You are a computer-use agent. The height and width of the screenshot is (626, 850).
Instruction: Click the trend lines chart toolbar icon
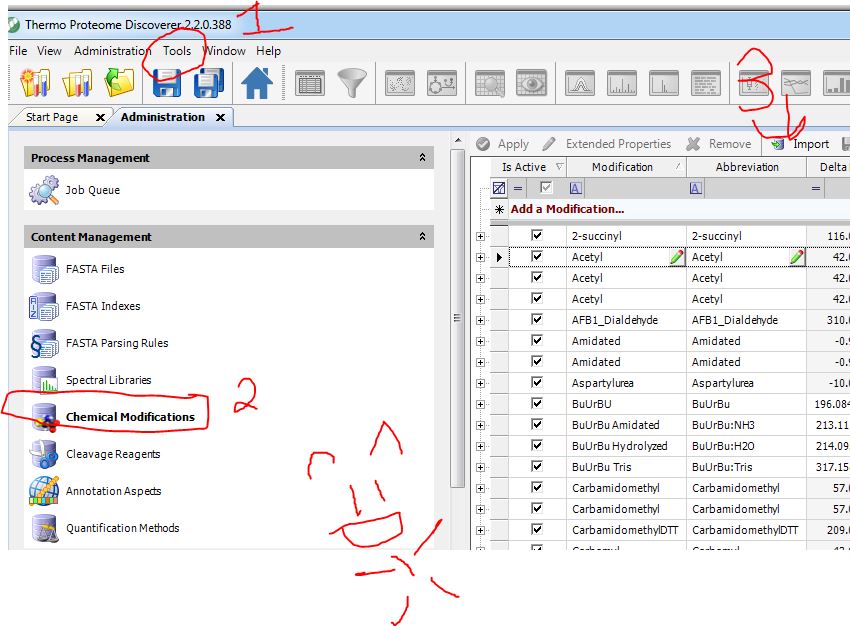796,83
